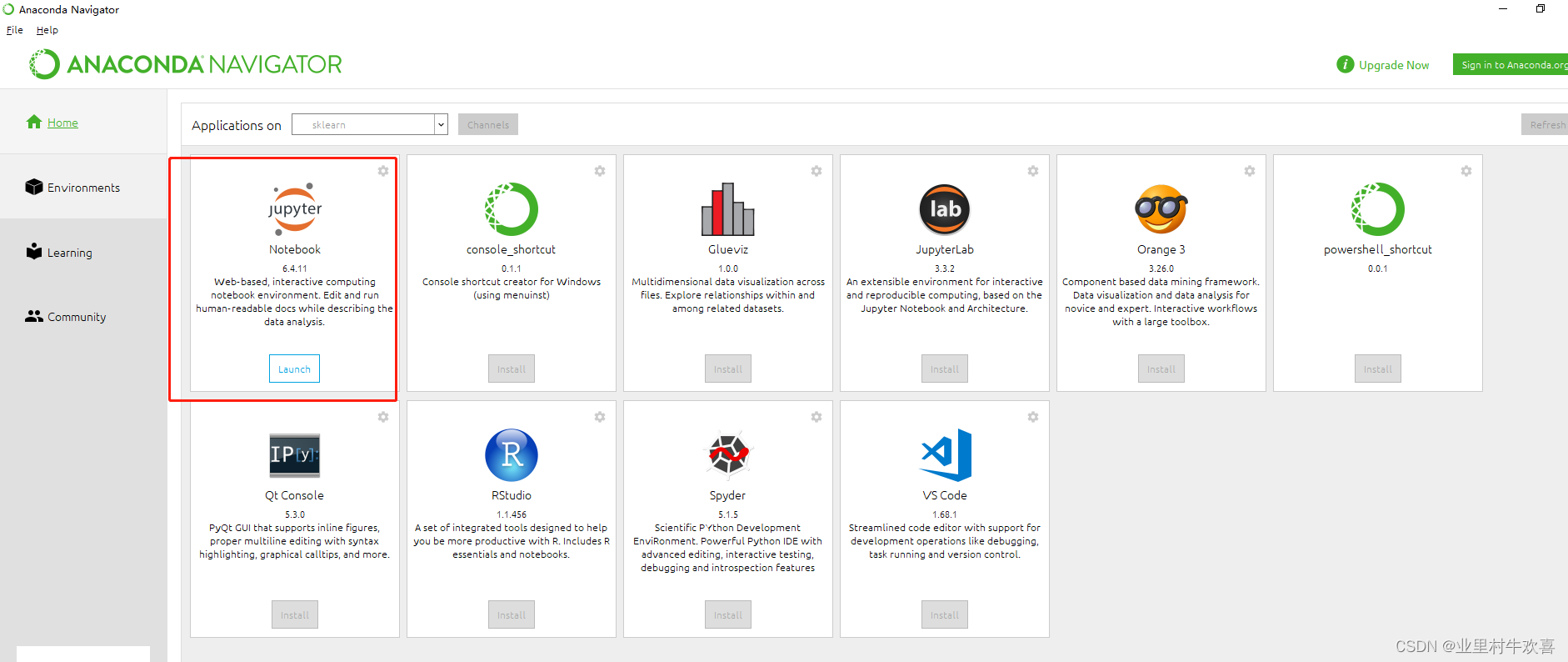Click the JupyterLab title text
Viewport: 1568px width, 662px height.
pos(945,249)
